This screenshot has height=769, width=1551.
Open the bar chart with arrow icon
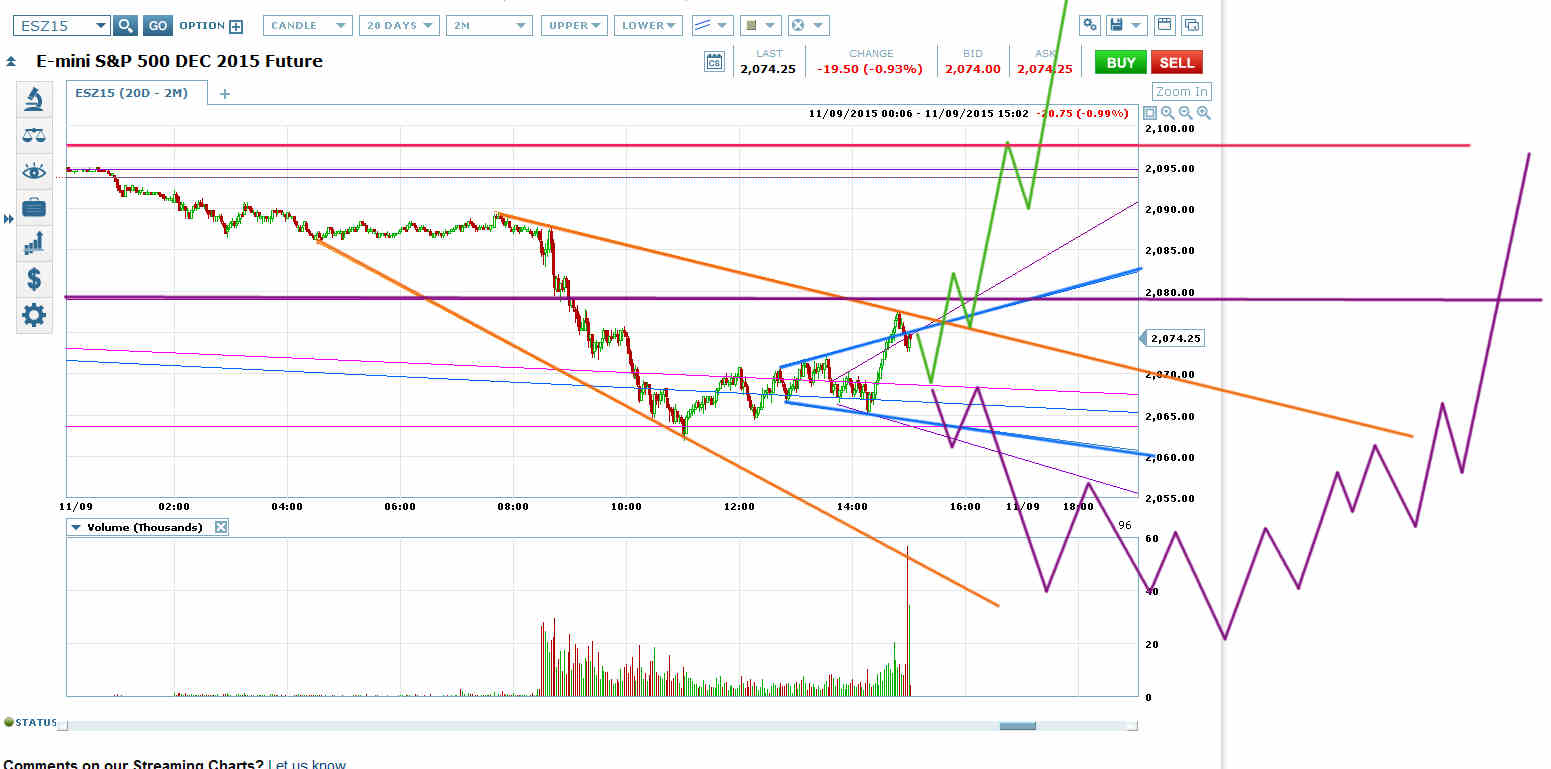coord(34,243)
